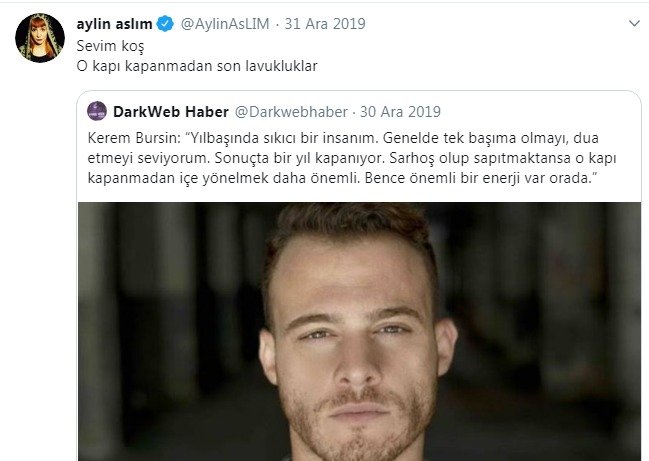Click the blue verified badge
The width and height of the screenshot is (649, 461).
click(166, 24)
